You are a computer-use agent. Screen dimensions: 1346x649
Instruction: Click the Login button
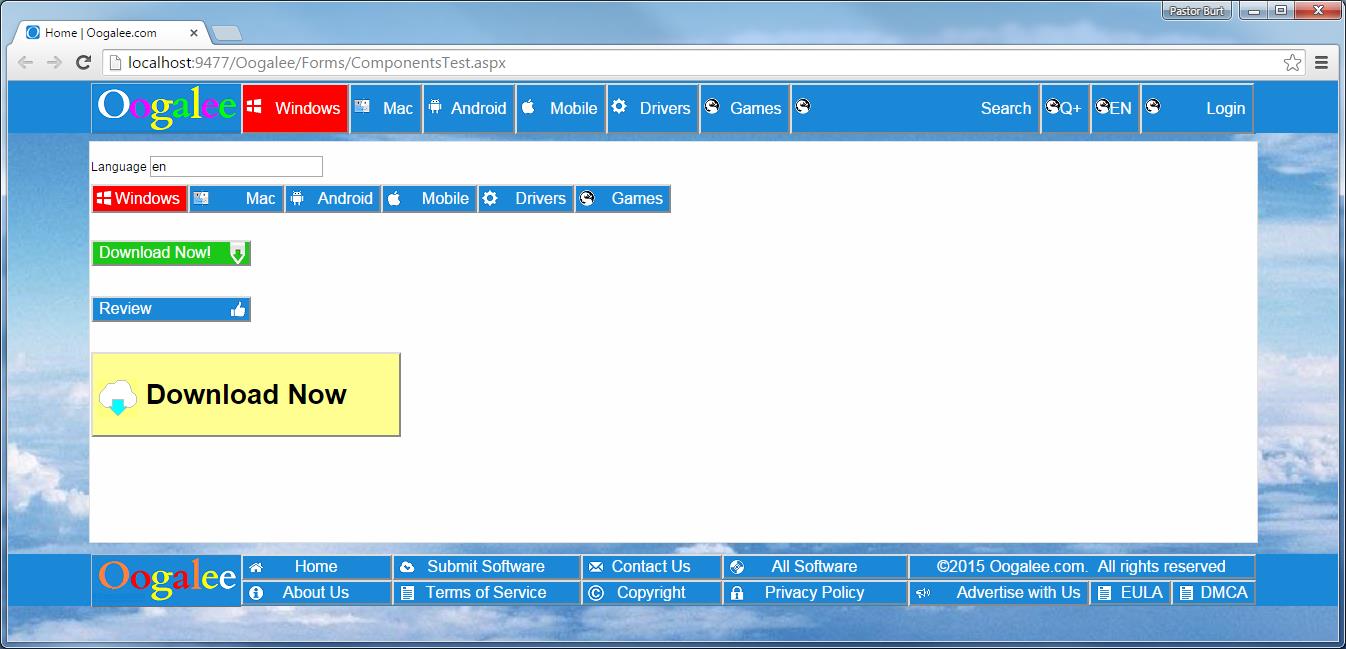click(x=1197, y=108)
